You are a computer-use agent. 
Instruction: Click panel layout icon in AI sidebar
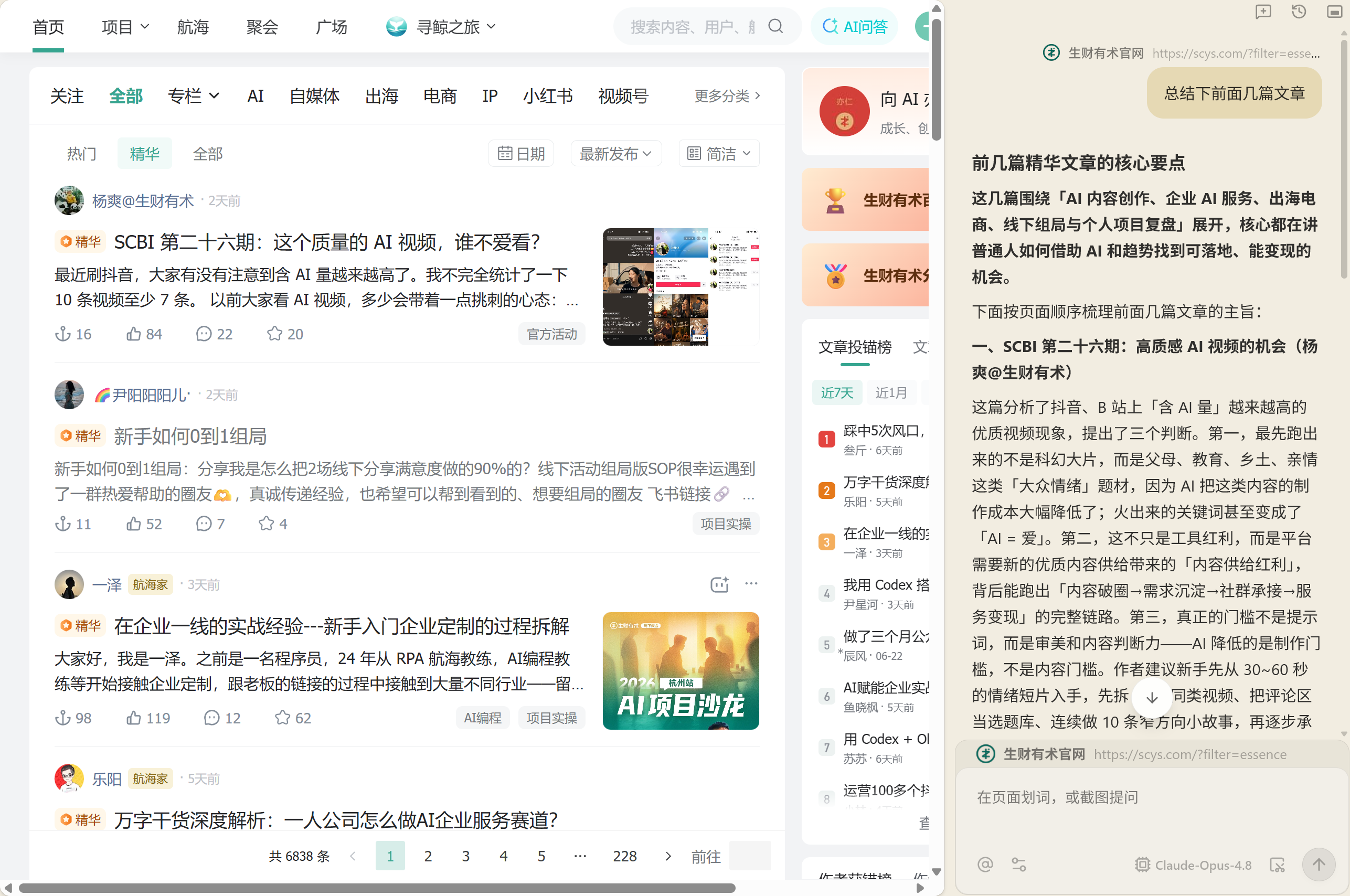point(1335,12)
